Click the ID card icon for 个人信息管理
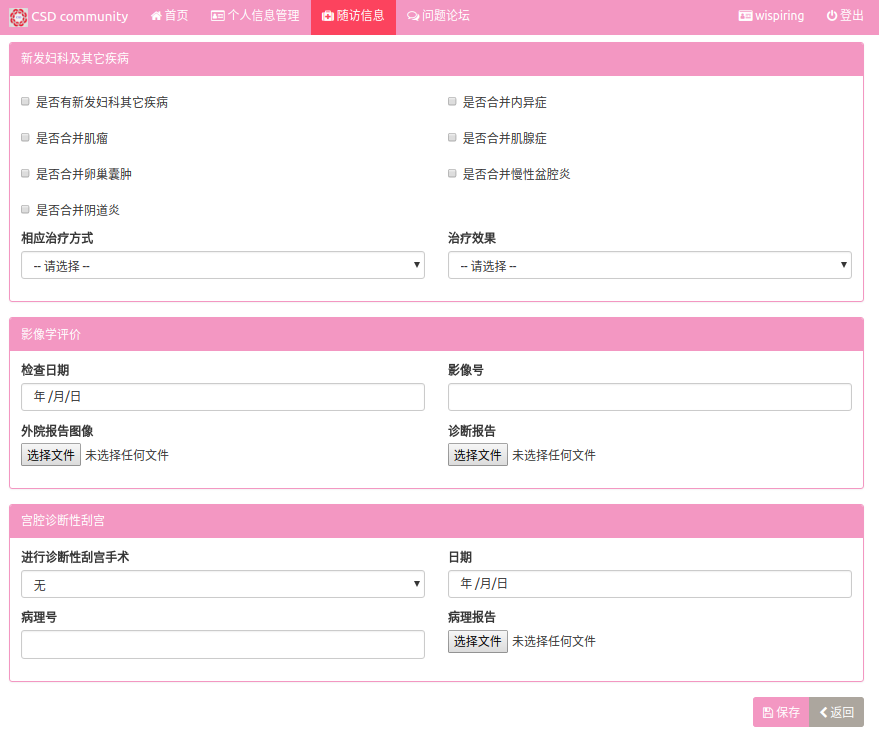The height and width of the screenshot is (734, 879). (218, 16)
